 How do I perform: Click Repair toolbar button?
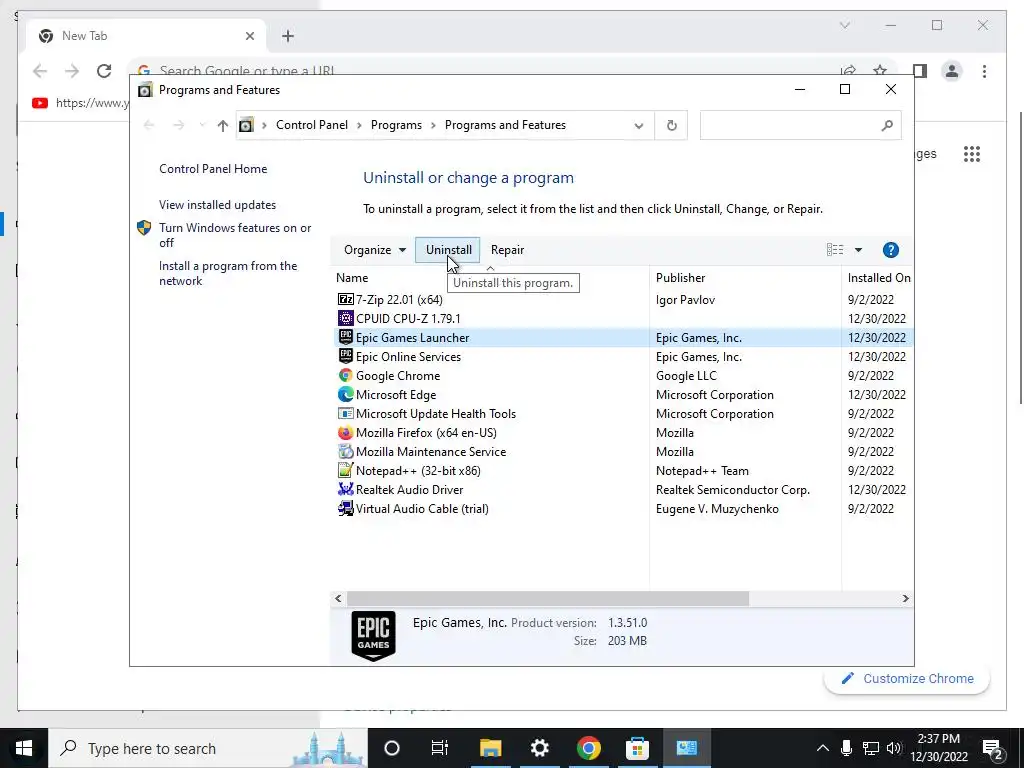507,250
